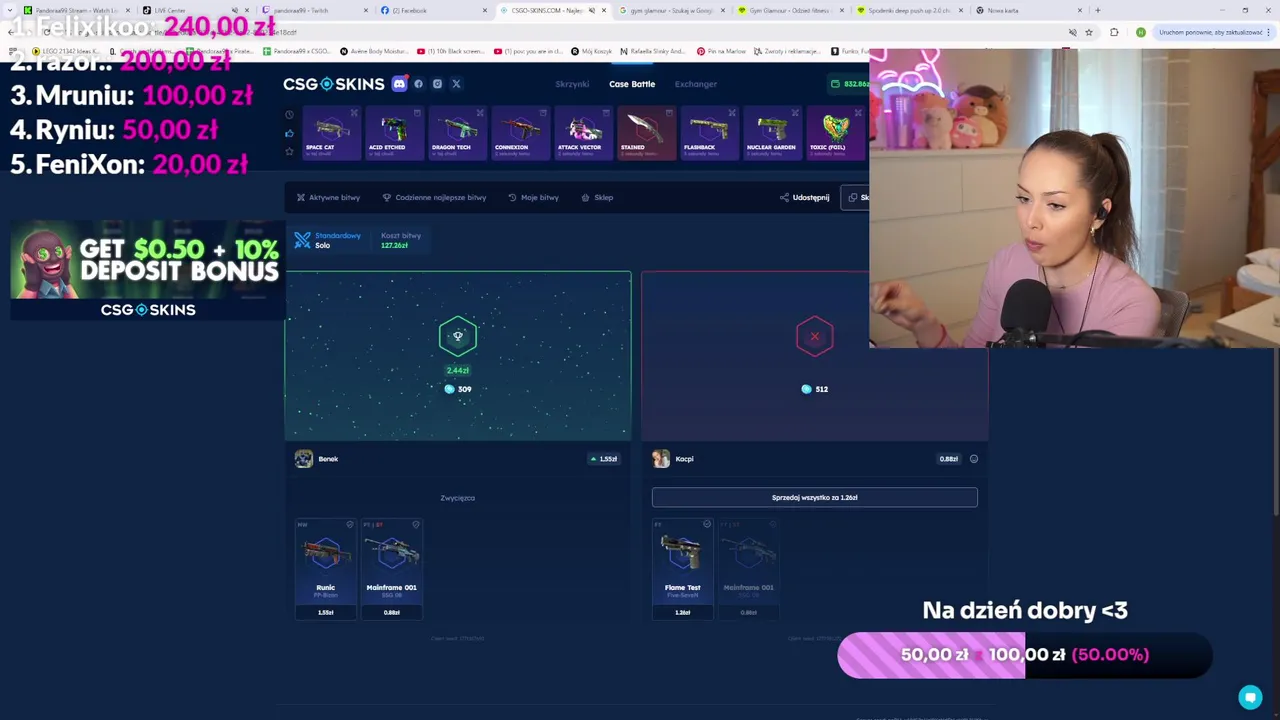Click Kacpi's 0.88zł total badge

(x=948, y=459)
